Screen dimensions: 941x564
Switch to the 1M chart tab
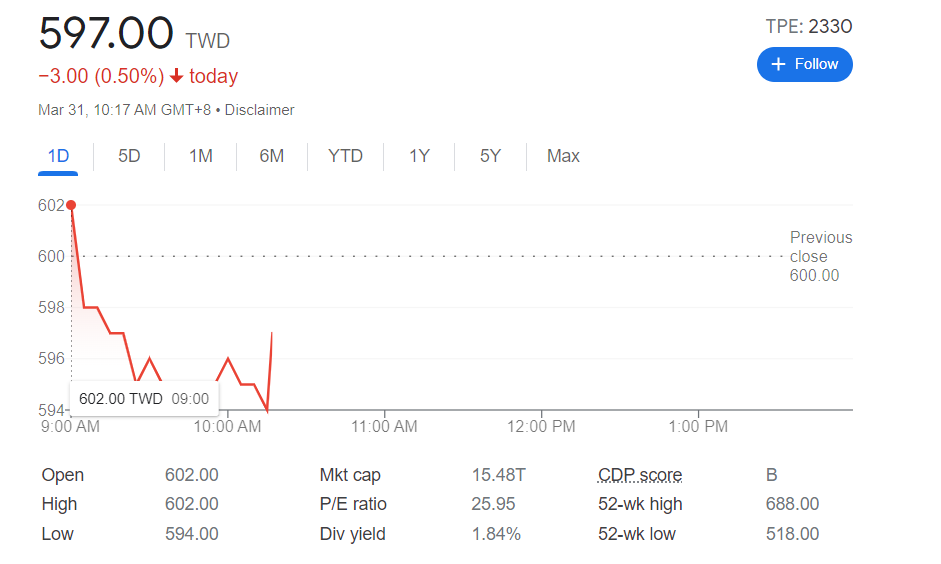click(x=201, y=156)
